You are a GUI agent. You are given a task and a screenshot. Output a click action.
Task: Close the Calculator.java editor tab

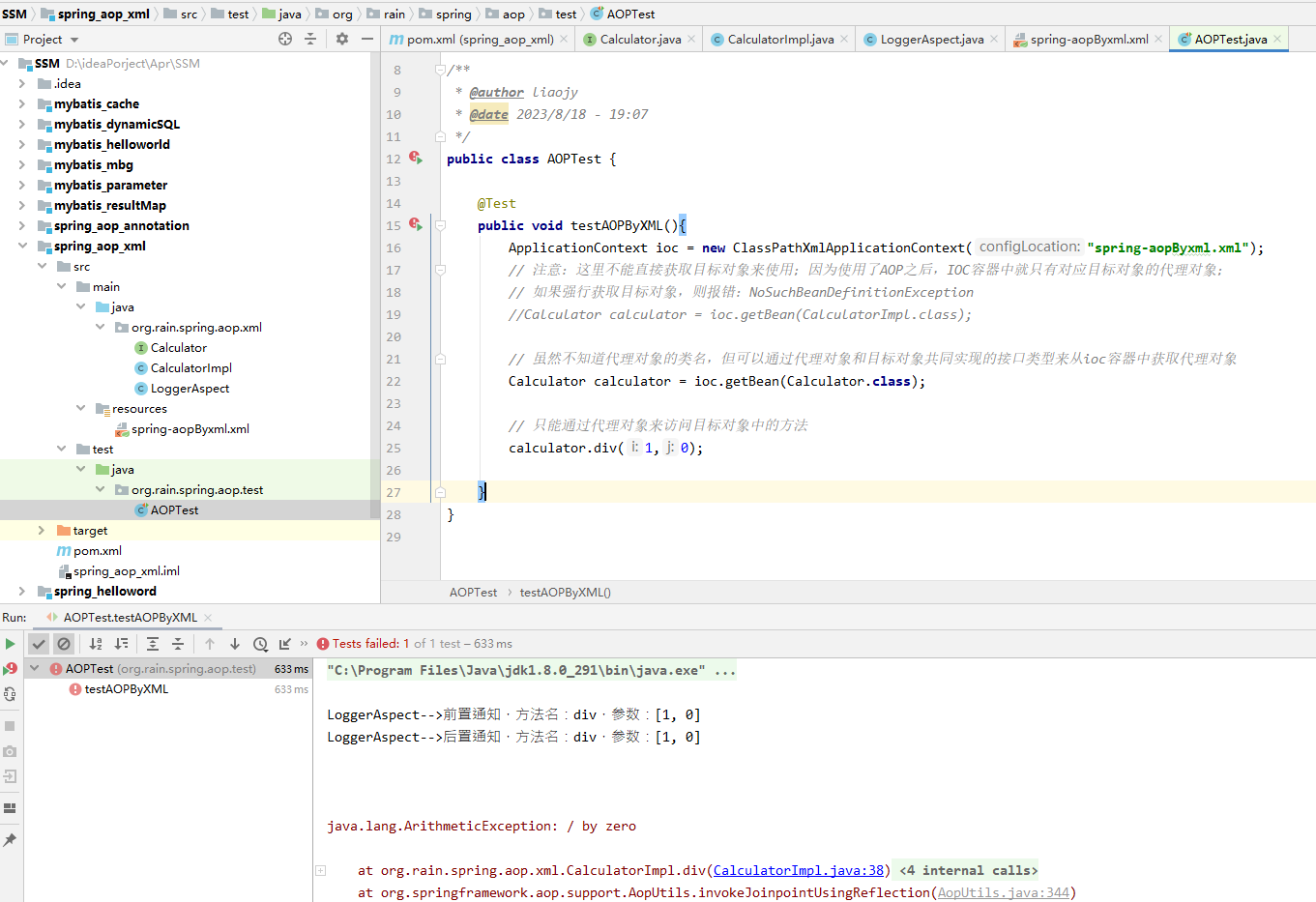coord(691,40)
